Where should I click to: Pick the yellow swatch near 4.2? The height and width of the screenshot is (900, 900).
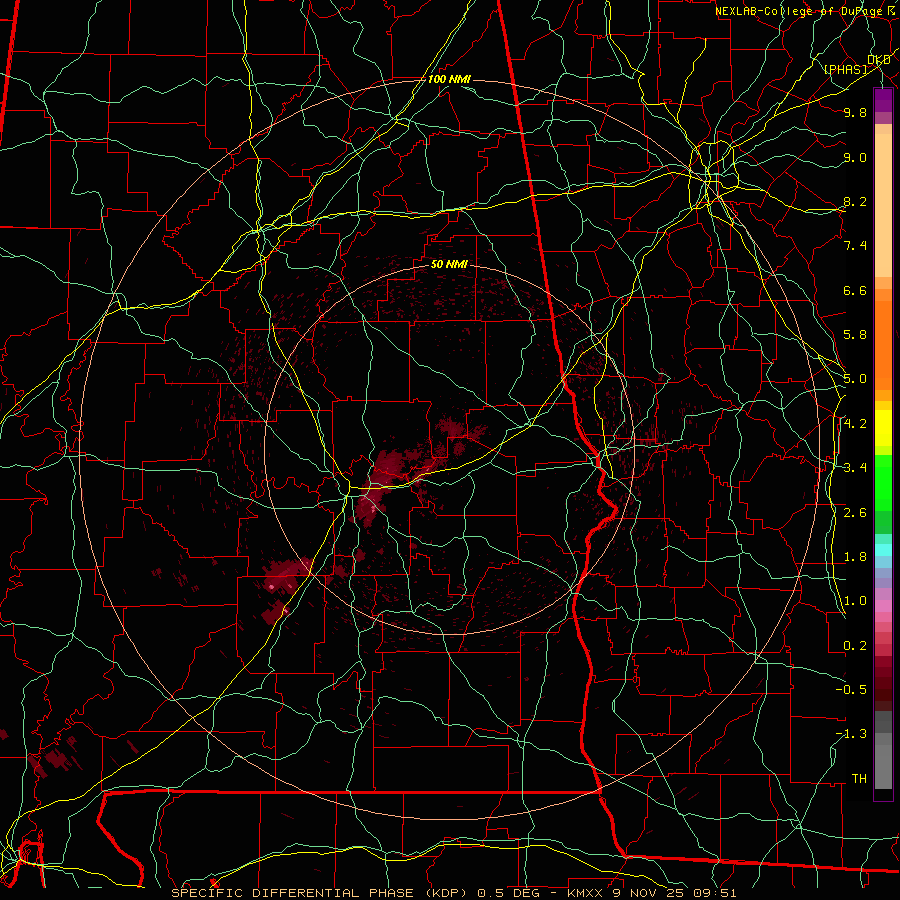tap(883, 428)
